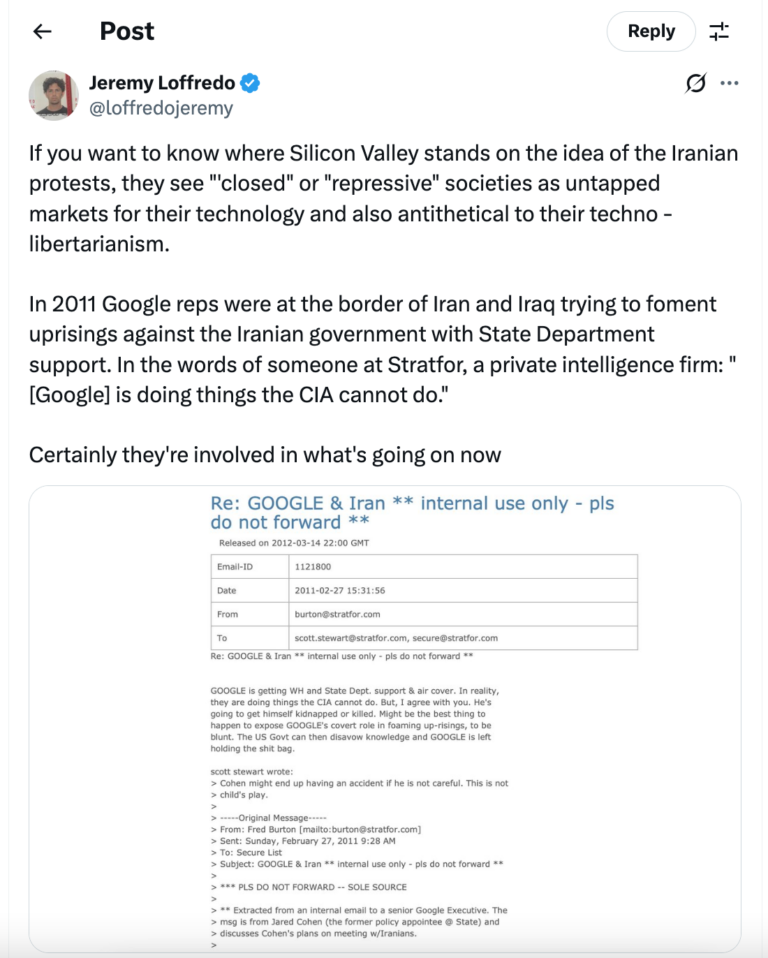Go back using the left arrow
This screenshot has height=958, width=768.
point(42,32)
